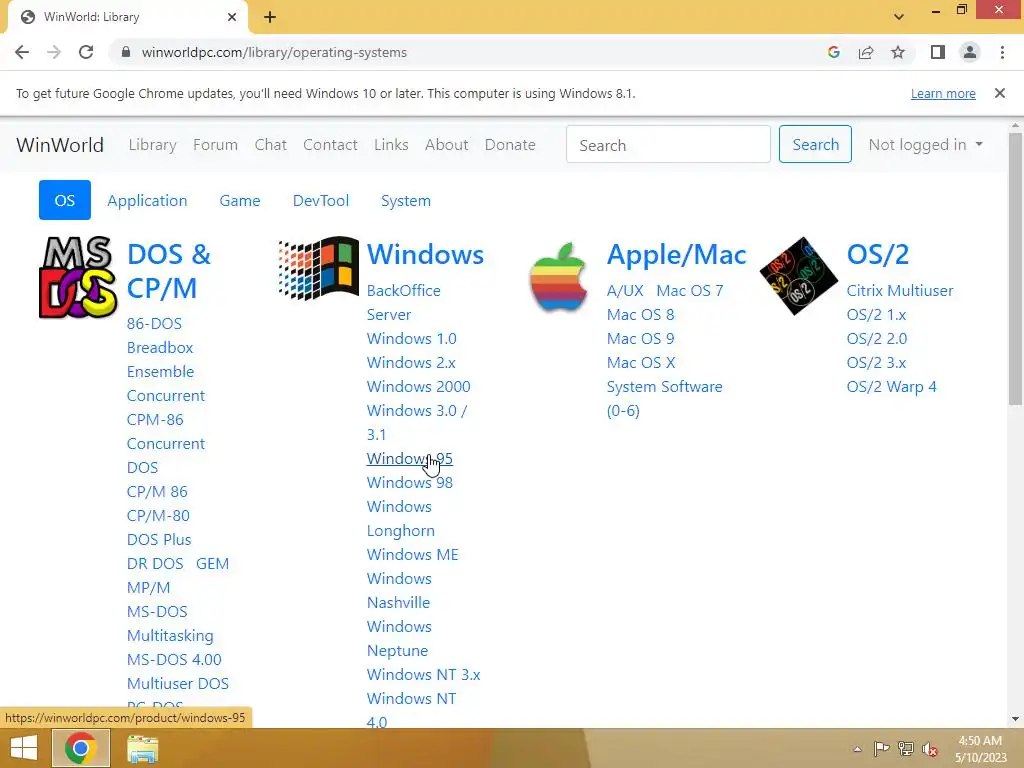Image resolution: width=1024 pixels, height=768 pixels.
Task: Open the Mac OS X link
Action: click(x=641, y=362)
